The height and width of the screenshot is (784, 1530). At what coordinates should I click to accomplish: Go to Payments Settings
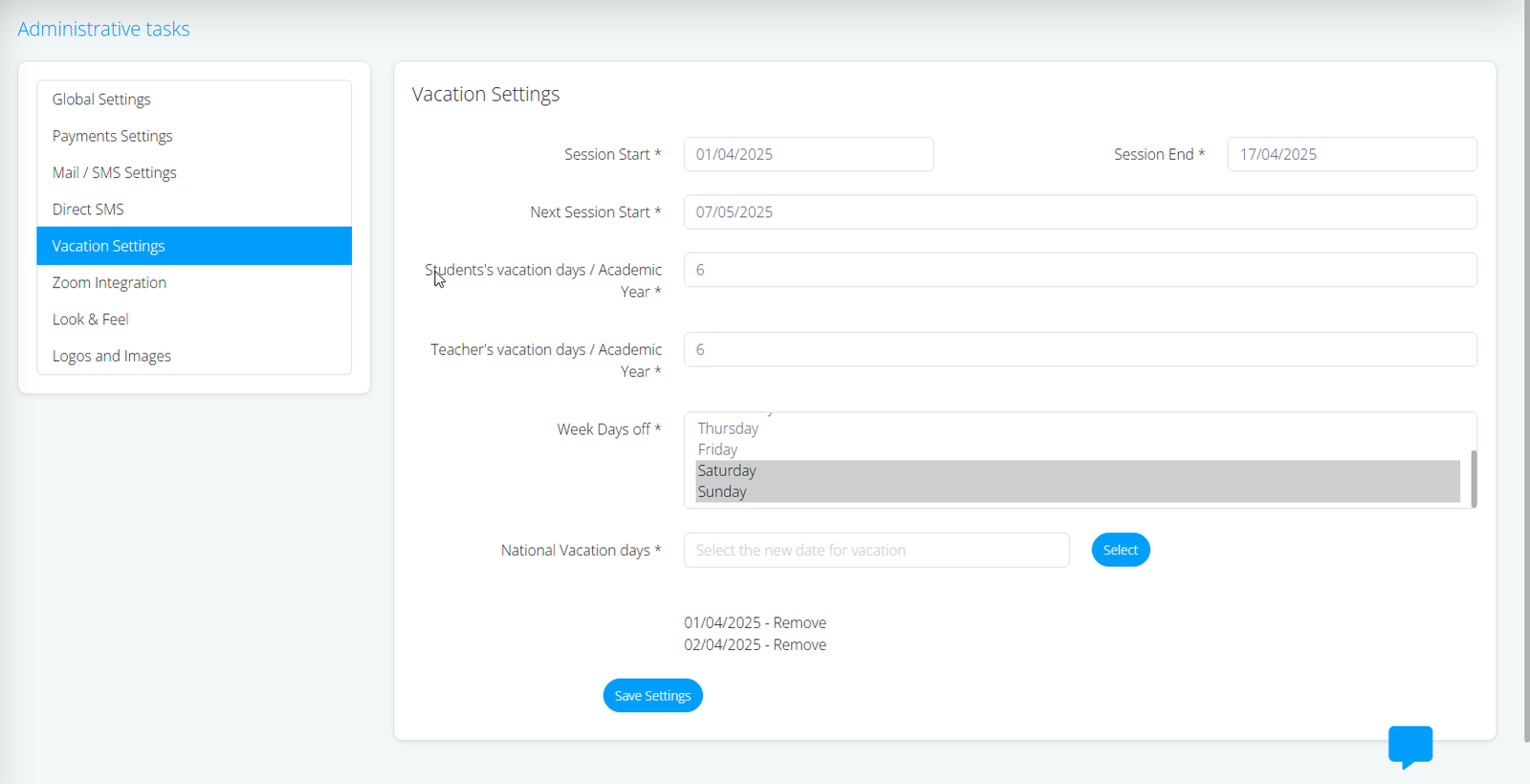pyautogui.click(x=112, y=136)
